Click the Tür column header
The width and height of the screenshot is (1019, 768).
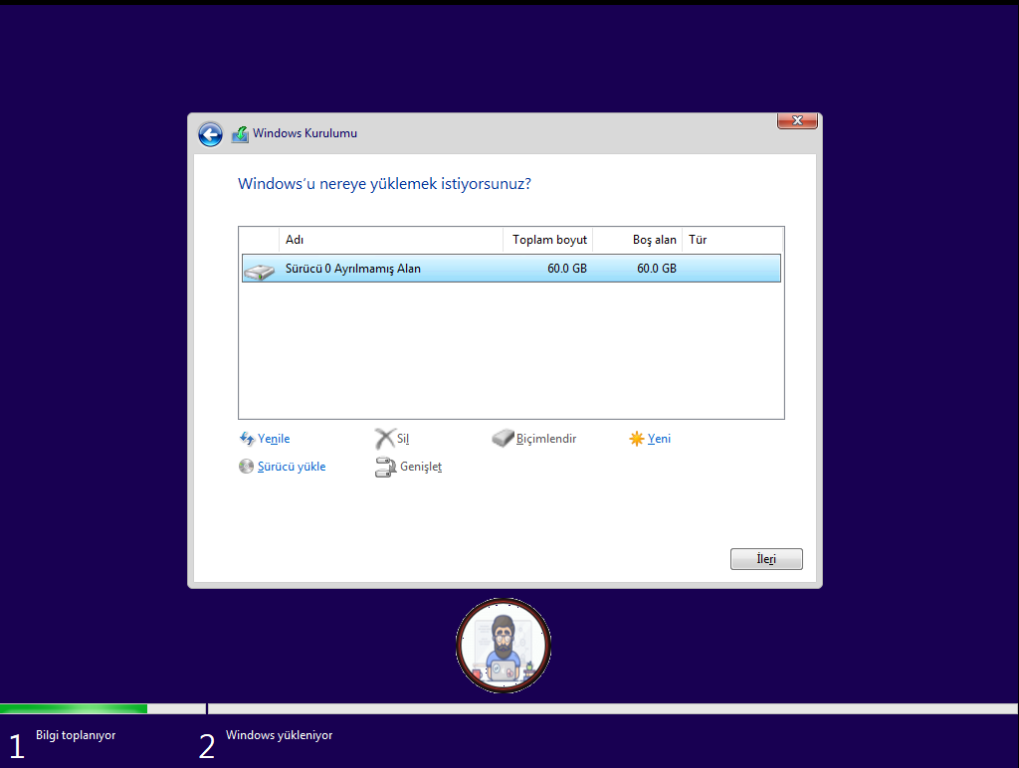click(732, 240)
